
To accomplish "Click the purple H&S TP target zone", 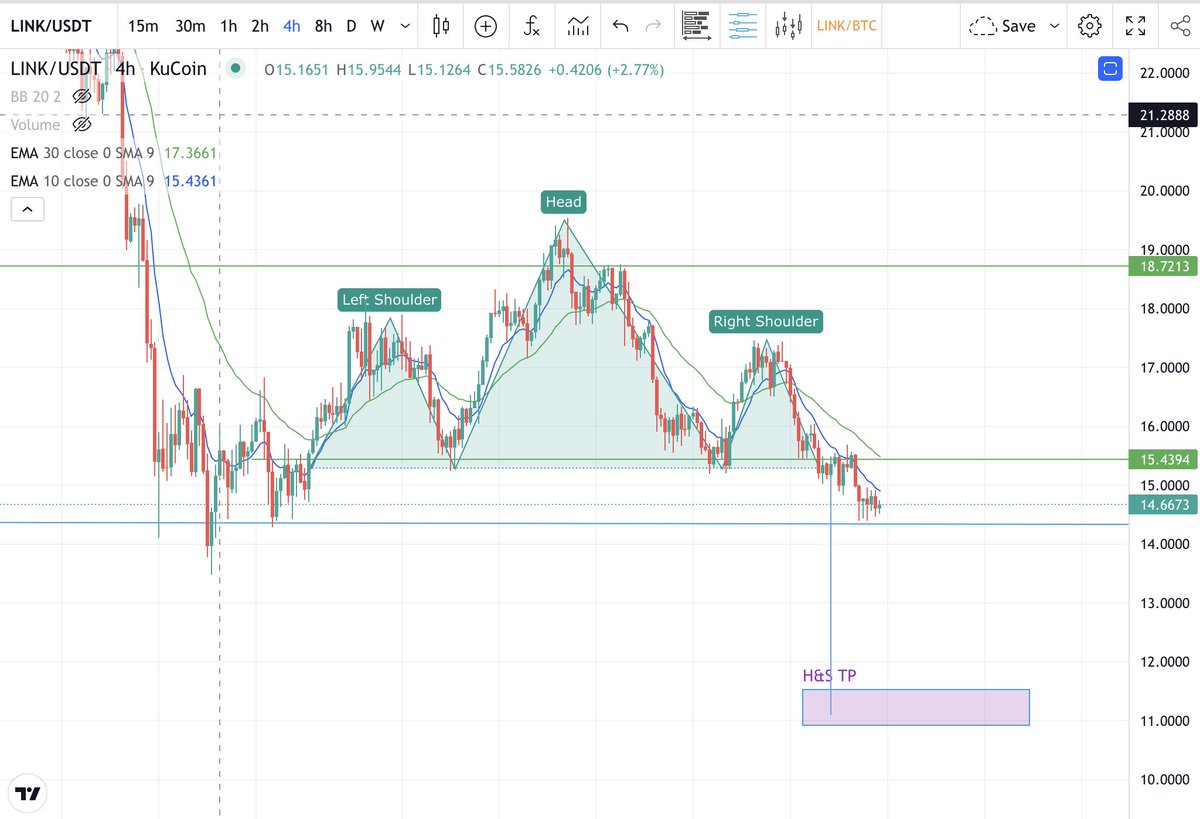I will [915, 707].
